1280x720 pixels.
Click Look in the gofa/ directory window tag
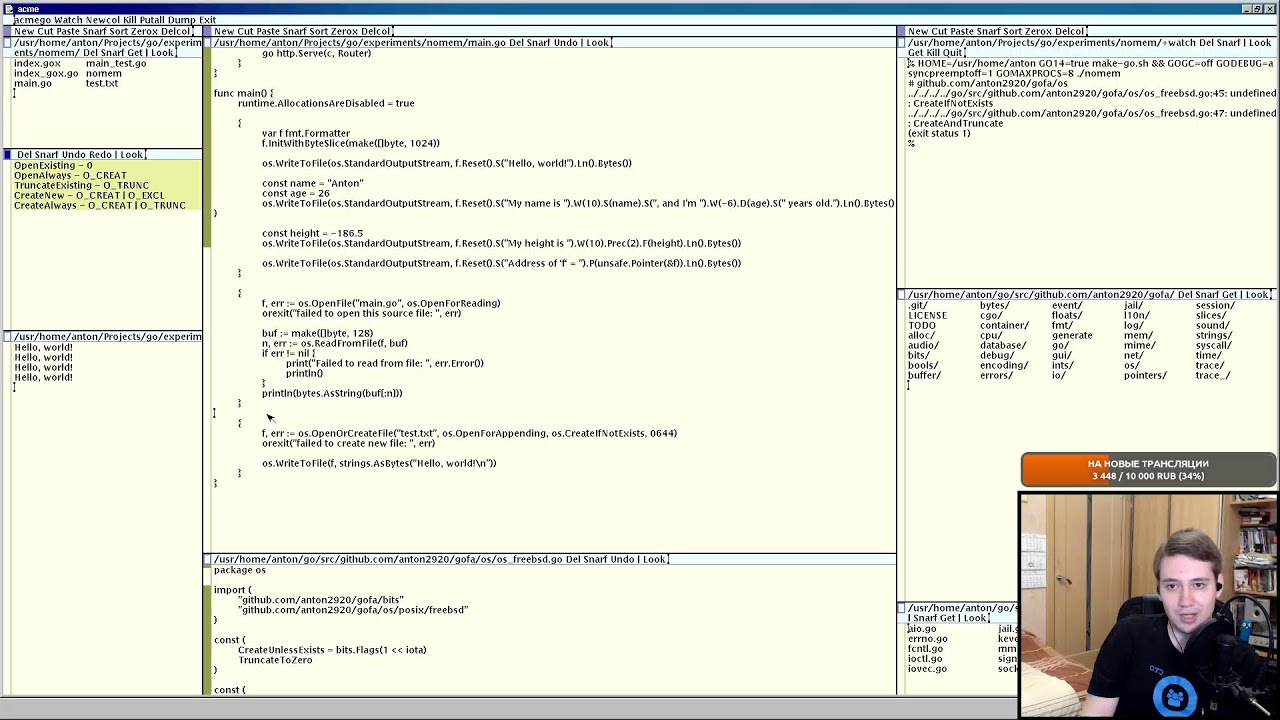point(1257,294)
